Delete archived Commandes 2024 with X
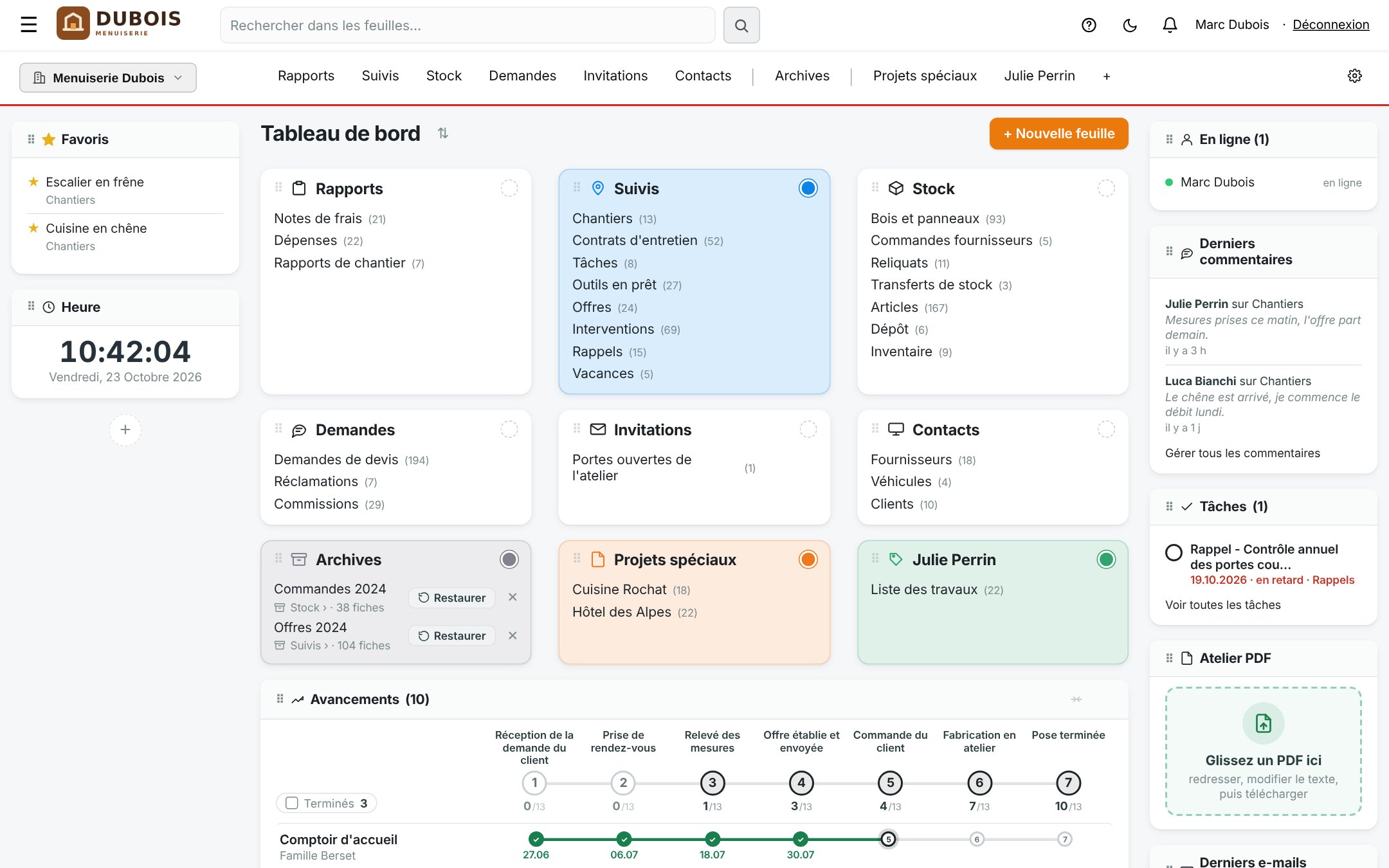Image resolution: width=1389 pixels, height=868 pixels. click(513, 597)
